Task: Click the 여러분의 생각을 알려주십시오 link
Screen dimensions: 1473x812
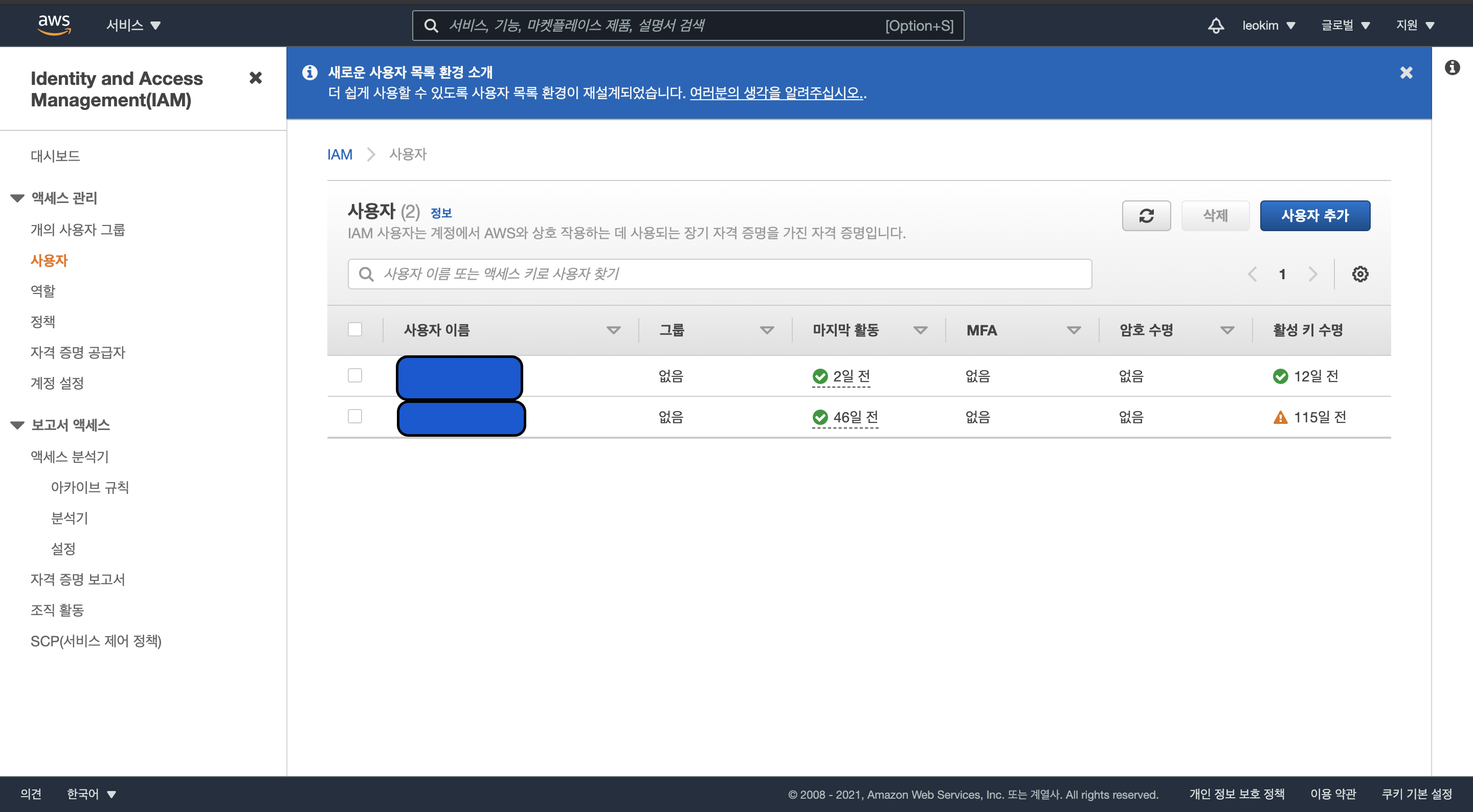Action: [x=776, y=93]
